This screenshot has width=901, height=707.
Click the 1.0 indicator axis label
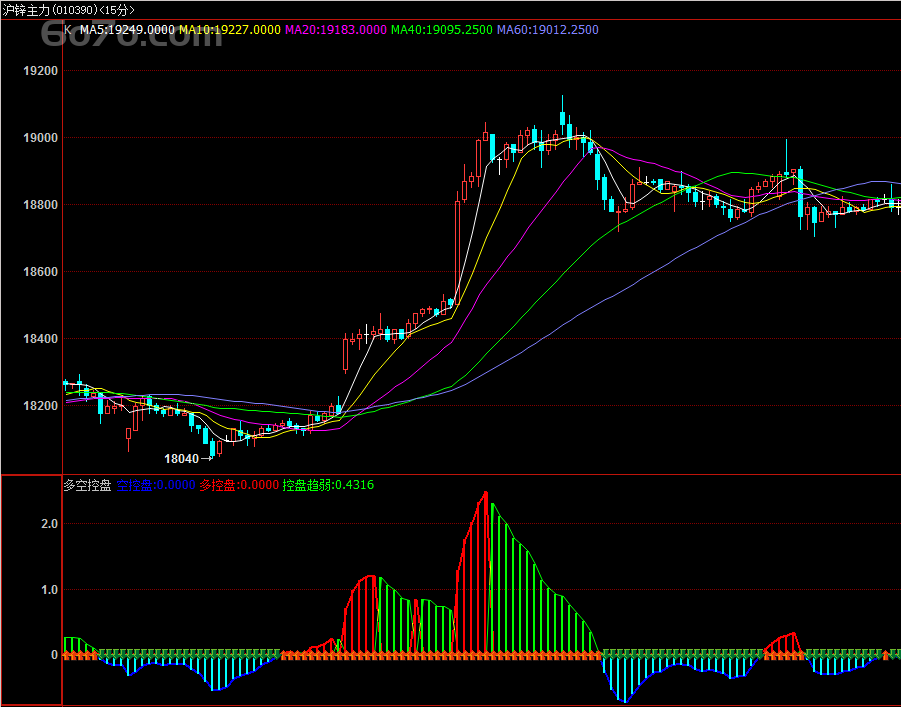click(x=49, y=590)
